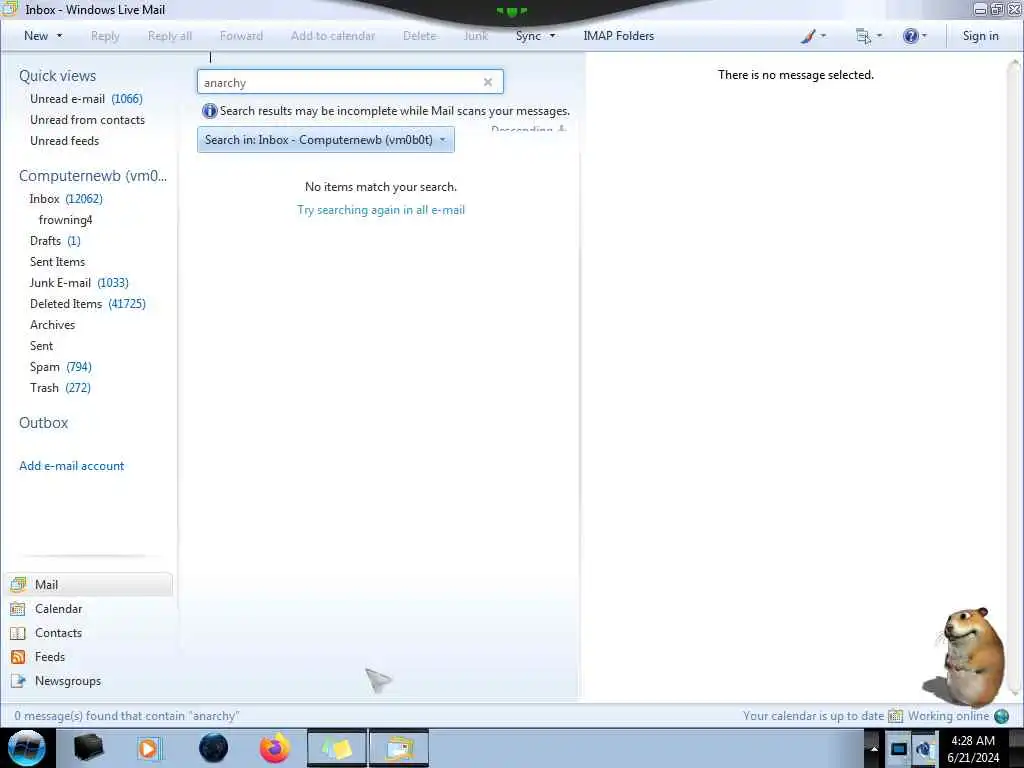Open the black box taskbar icon
Viewport: 1024px width, 768px height.
[88, 748]
